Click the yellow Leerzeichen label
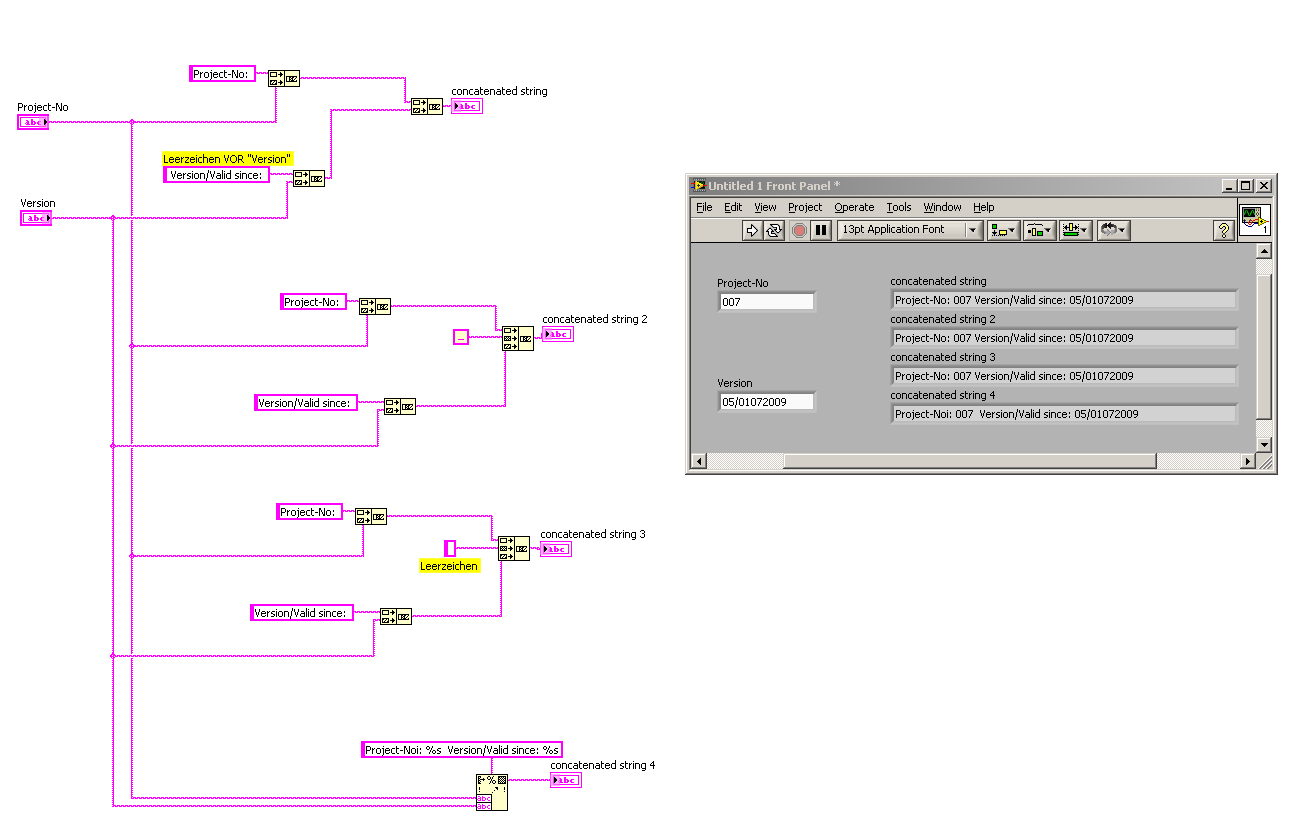The image size is (1289, 824). click(x=449, y=566)
